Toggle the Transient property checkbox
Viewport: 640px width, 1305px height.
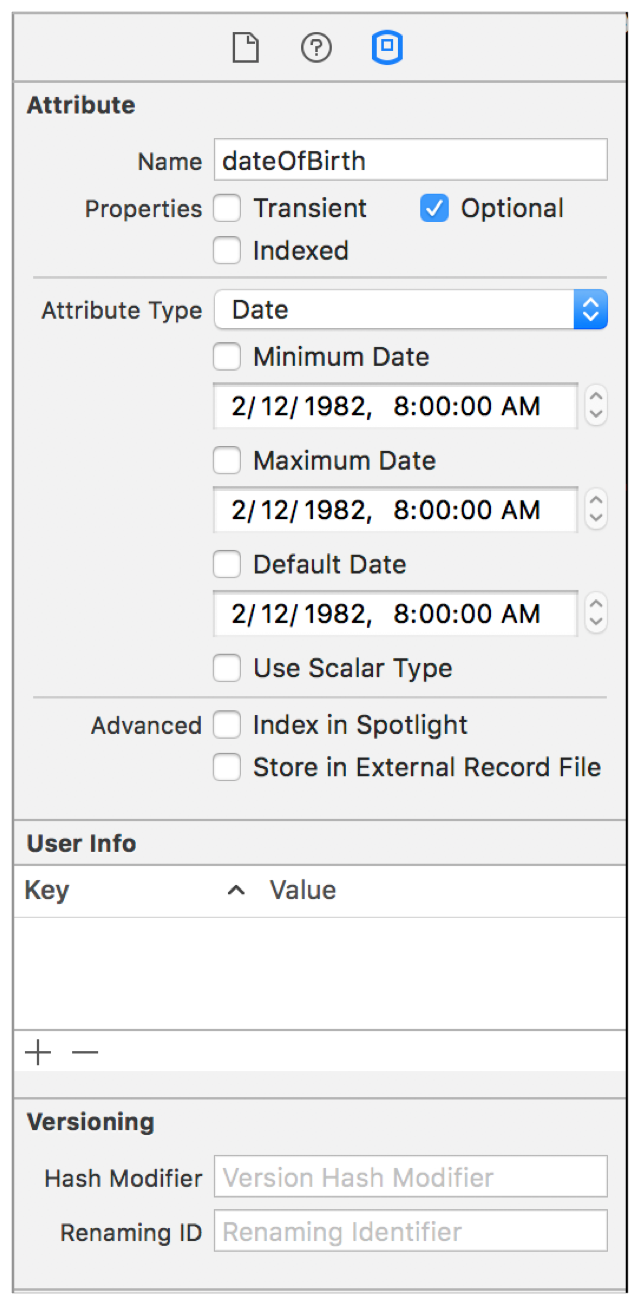pos(228,208)
